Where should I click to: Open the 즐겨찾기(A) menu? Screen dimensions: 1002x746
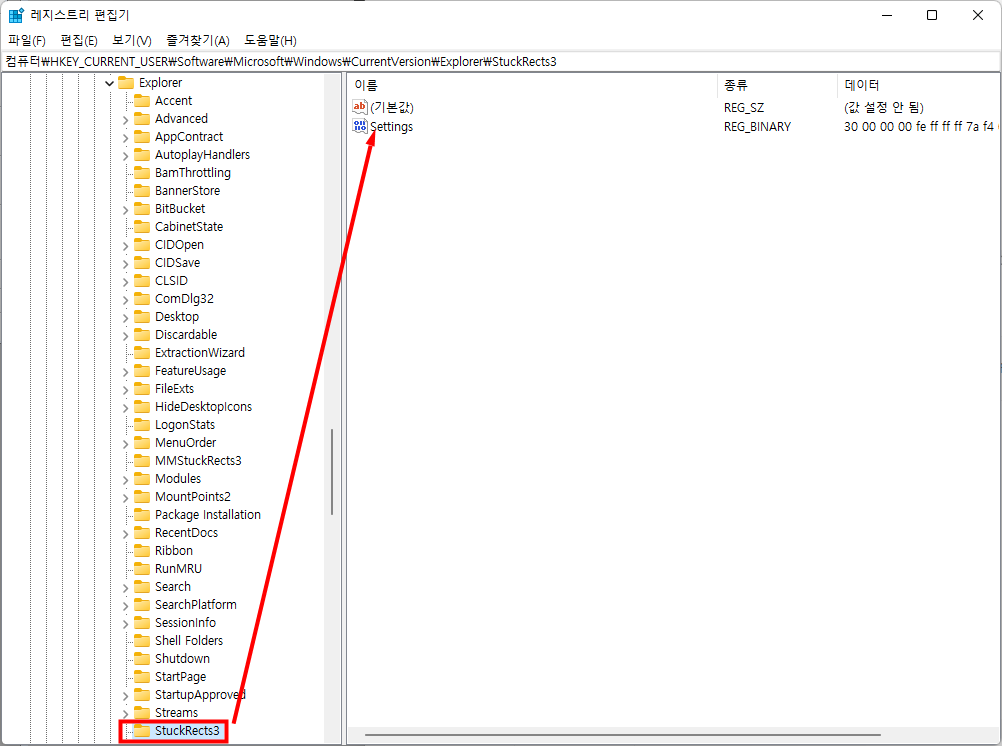click(x=197, y=40)
